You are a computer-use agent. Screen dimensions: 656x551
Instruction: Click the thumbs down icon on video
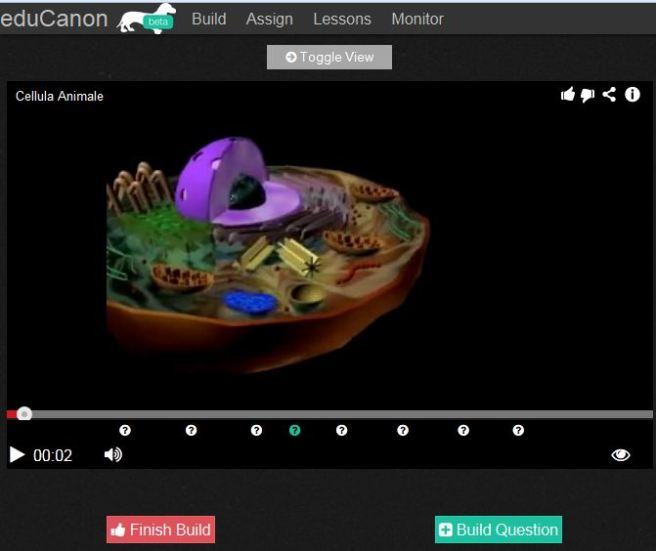(587, 95)
